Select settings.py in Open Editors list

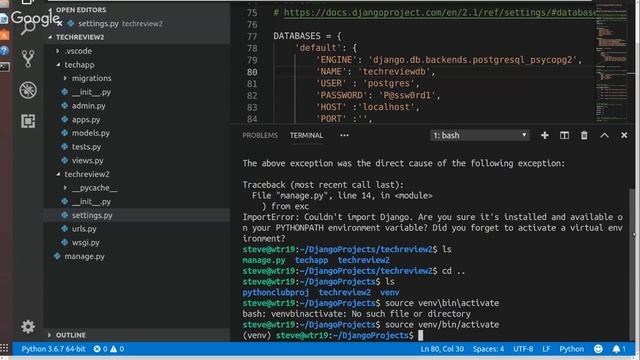point(98,24)
